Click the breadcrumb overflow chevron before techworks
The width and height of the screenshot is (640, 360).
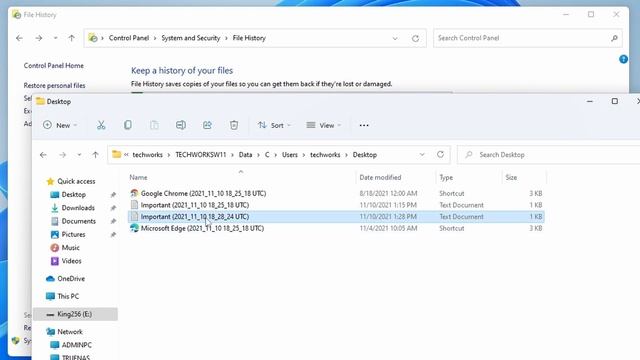pyautogui.click(x=126, y=155)
